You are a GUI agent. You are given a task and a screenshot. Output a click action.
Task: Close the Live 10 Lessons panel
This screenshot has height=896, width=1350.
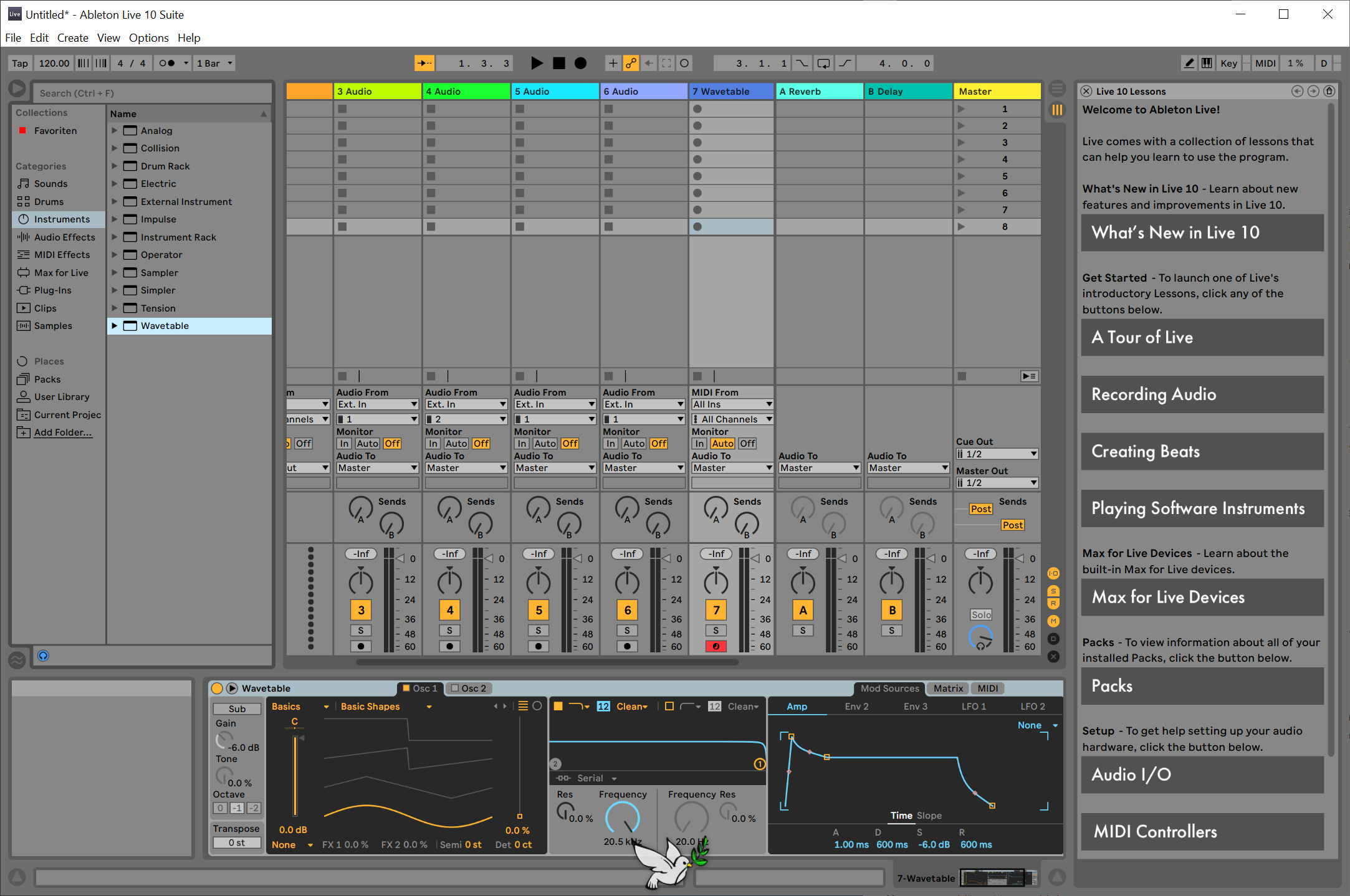pos(1086,92)
